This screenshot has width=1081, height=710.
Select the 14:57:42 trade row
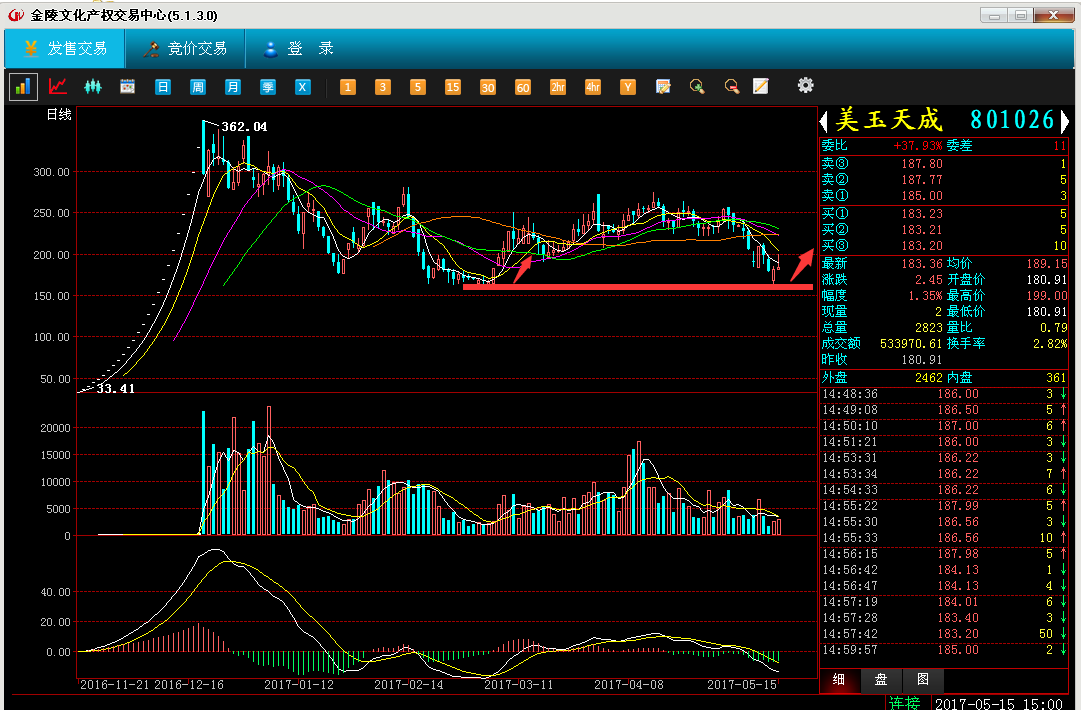click(944, 633)
